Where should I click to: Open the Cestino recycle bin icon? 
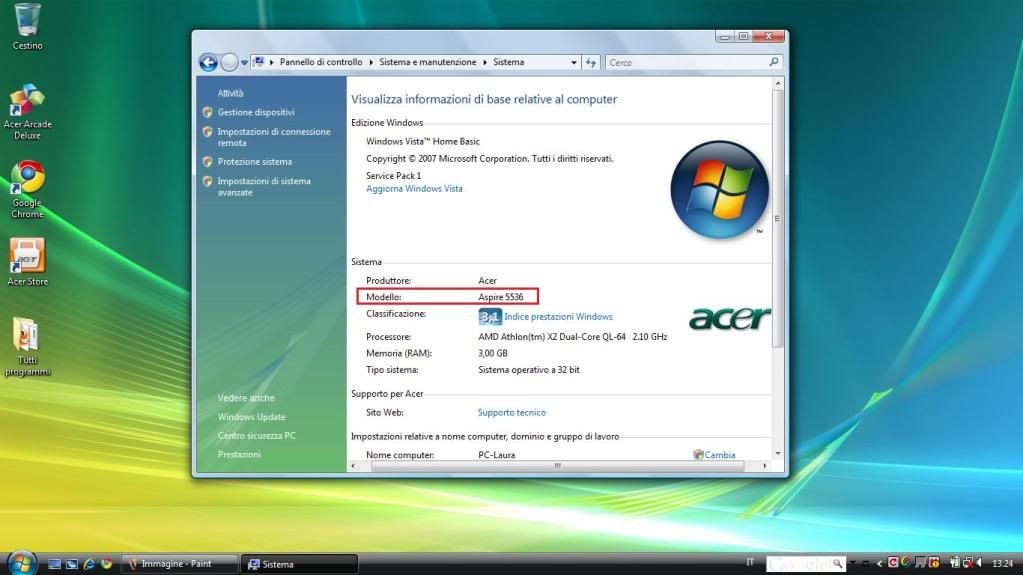click(27, 26)
